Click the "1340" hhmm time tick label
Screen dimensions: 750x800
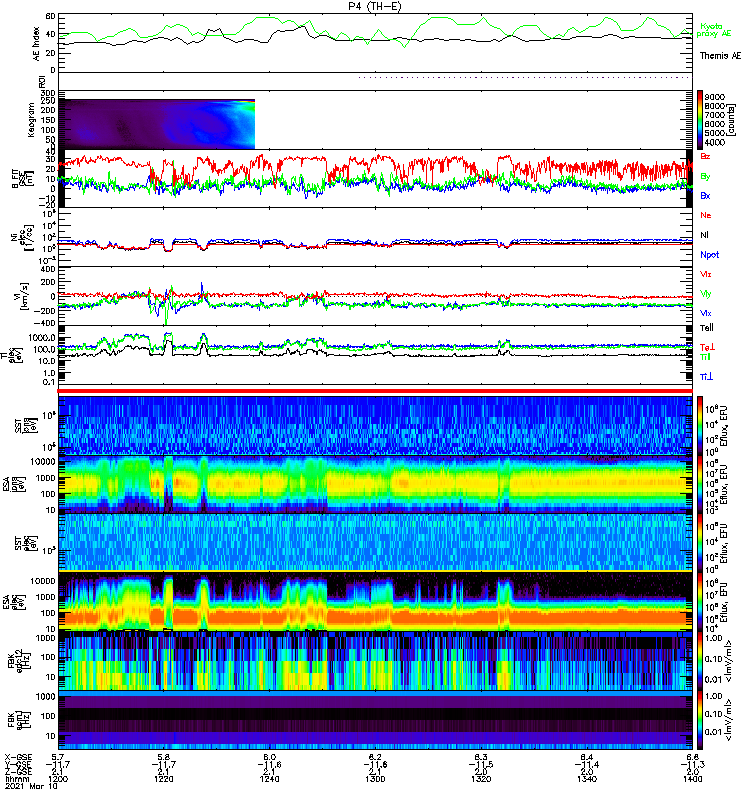[x=587, y=779]
